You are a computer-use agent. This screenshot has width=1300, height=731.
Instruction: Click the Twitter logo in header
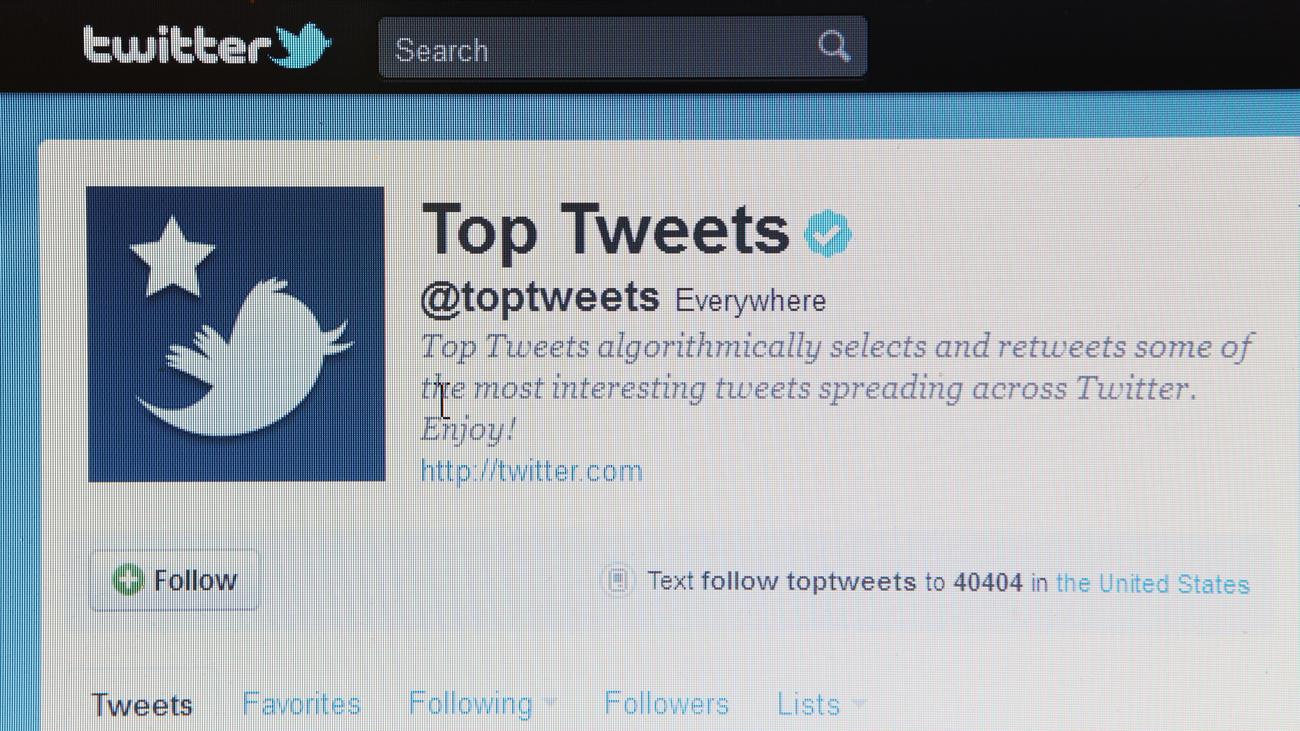(206, 46)
